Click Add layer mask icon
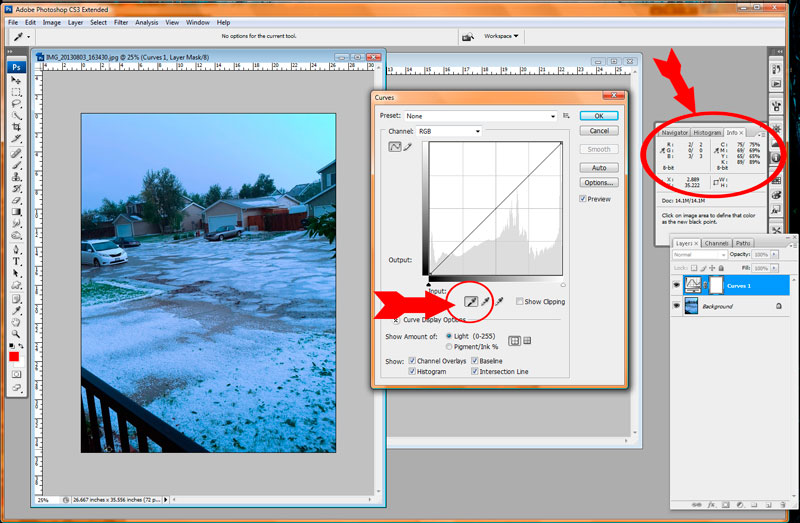 click(x=726, y=505)
